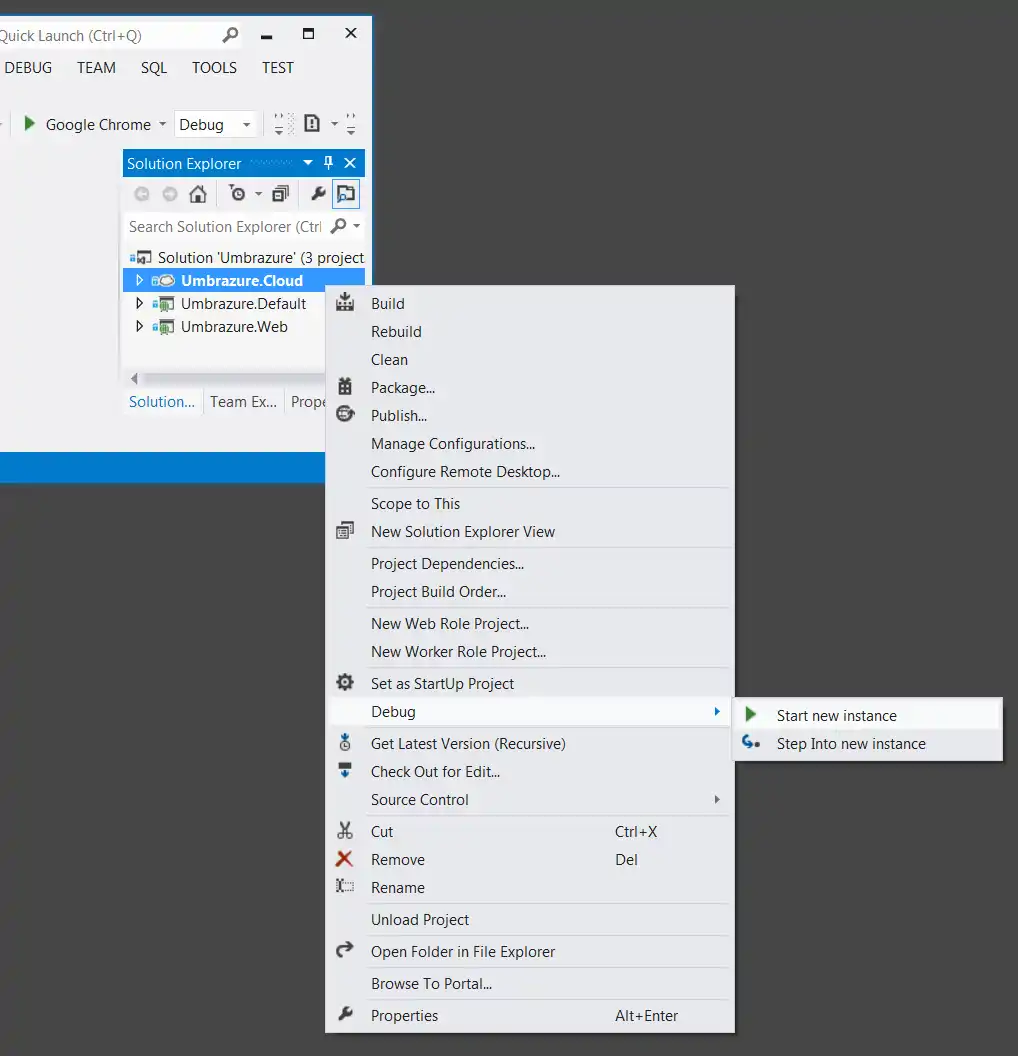
Task: Select Umbrazure.Web project in tree
Action: click(234, 327)
